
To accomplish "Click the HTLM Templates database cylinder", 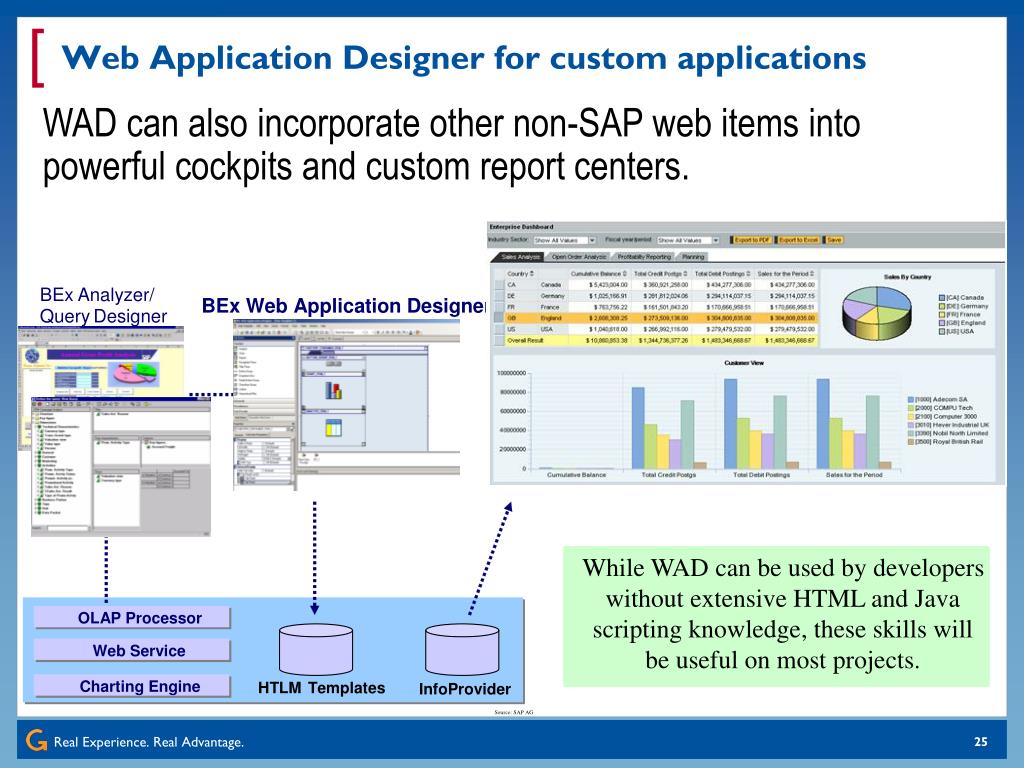I will 316,649.
